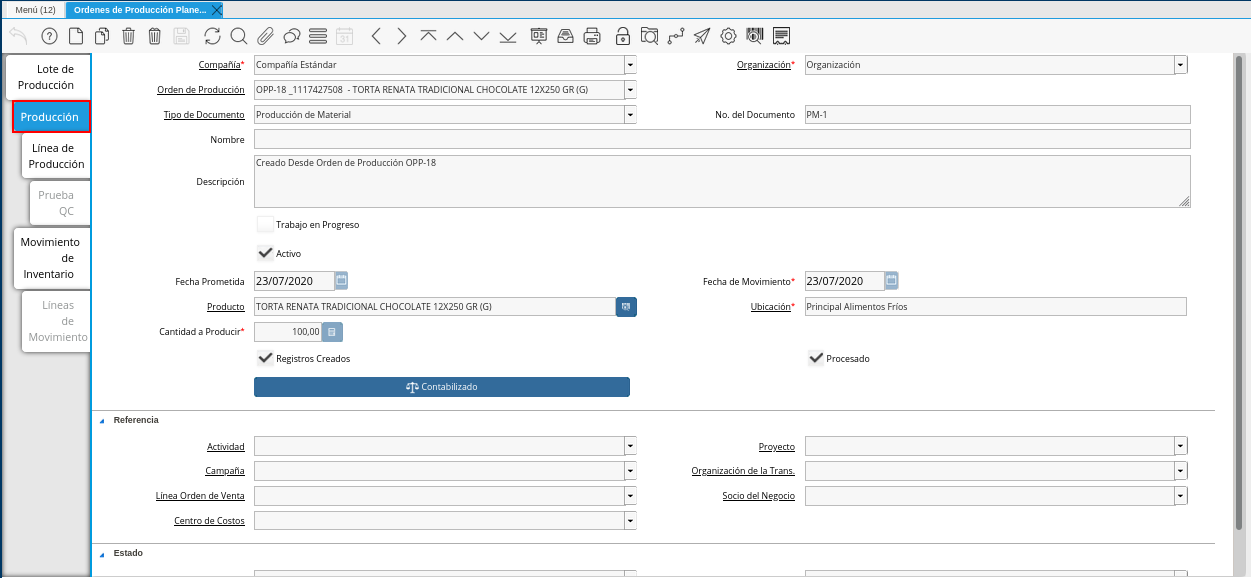Collapse the Referencia section
Image resolution: width=1251 pixels, height=578 pixels.
[101, 421]
